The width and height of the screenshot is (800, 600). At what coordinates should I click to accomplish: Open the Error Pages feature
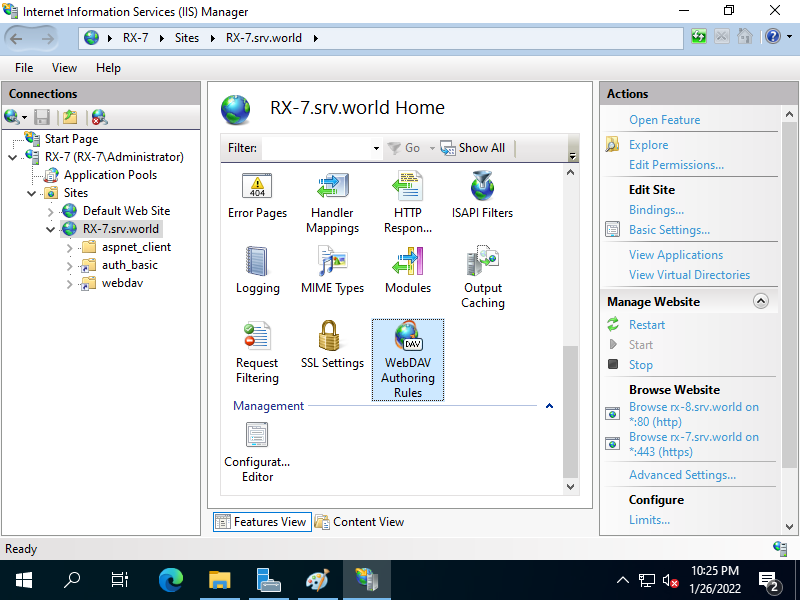tap(257, 200)
